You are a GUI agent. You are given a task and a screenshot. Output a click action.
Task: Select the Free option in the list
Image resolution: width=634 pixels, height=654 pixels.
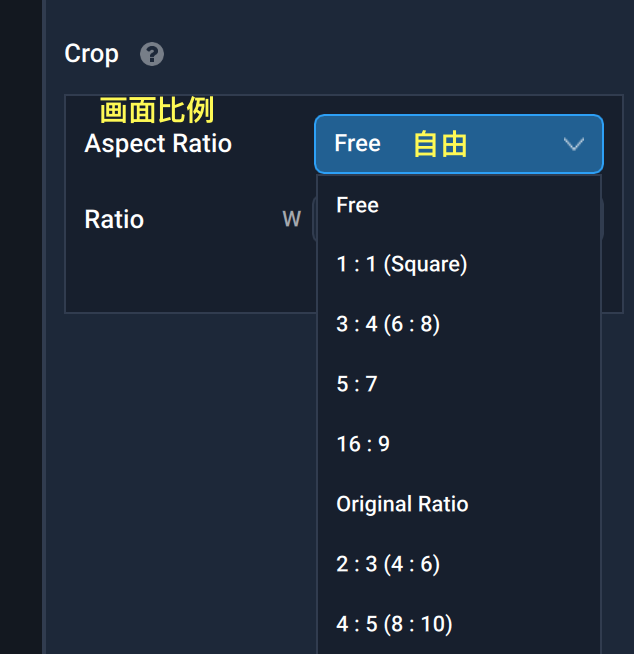click(358, 205)
